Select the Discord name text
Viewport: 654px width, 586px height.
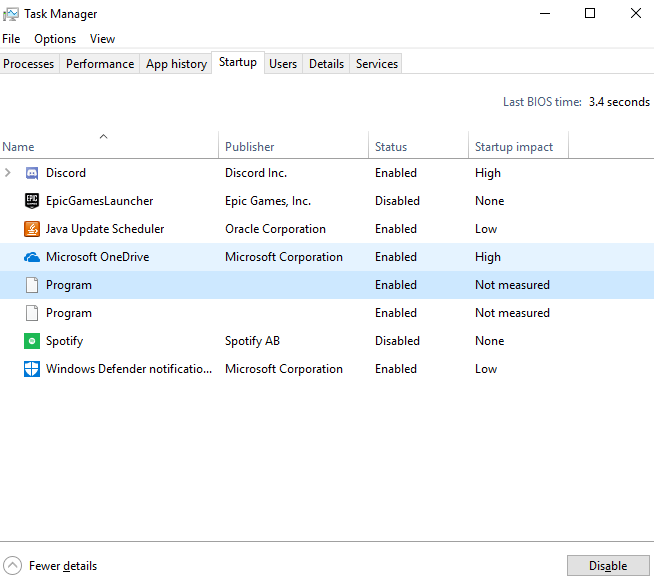pos(66,173)
